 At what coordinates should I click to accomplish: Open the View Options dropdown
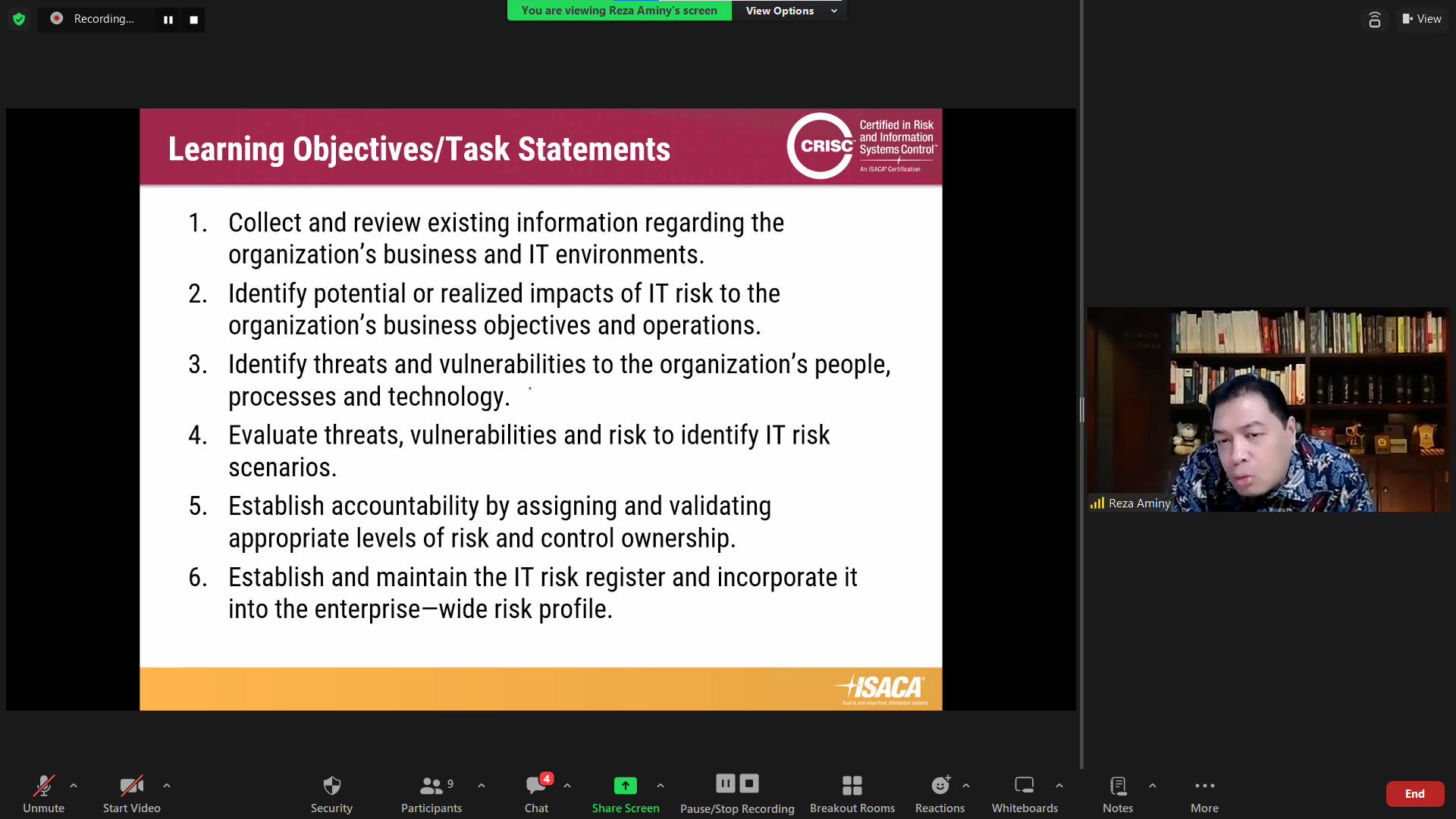(789, 11)
